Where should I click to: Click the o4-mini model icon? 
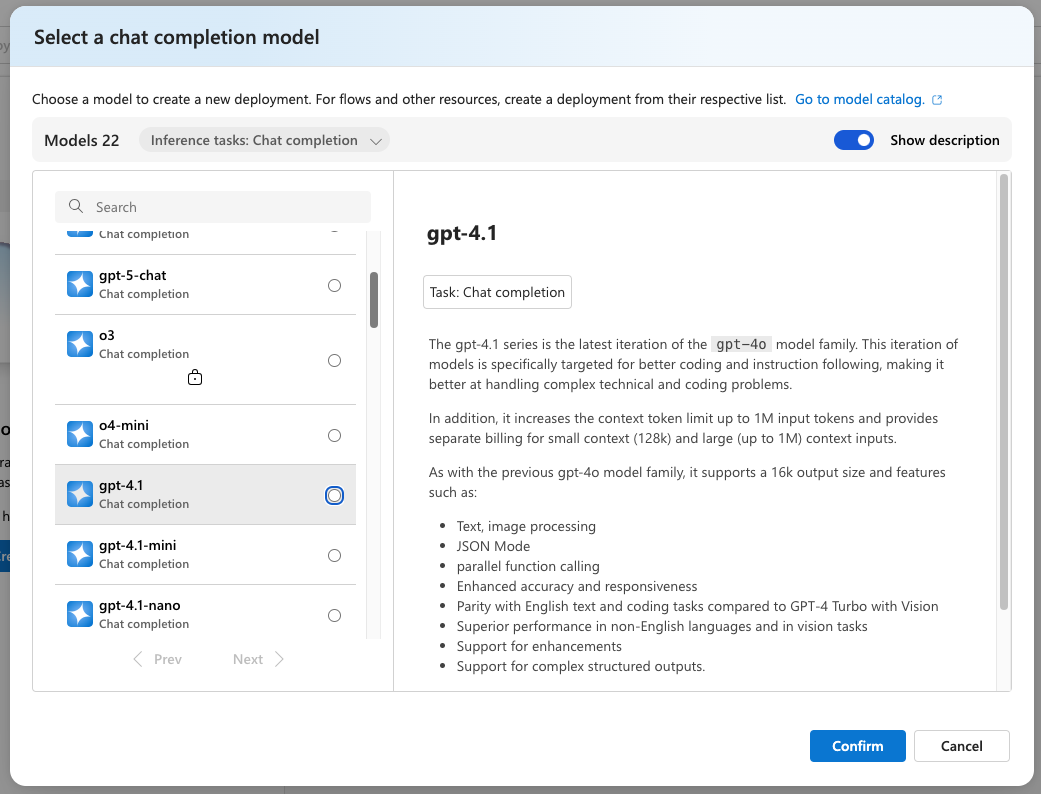pos(80,434)
